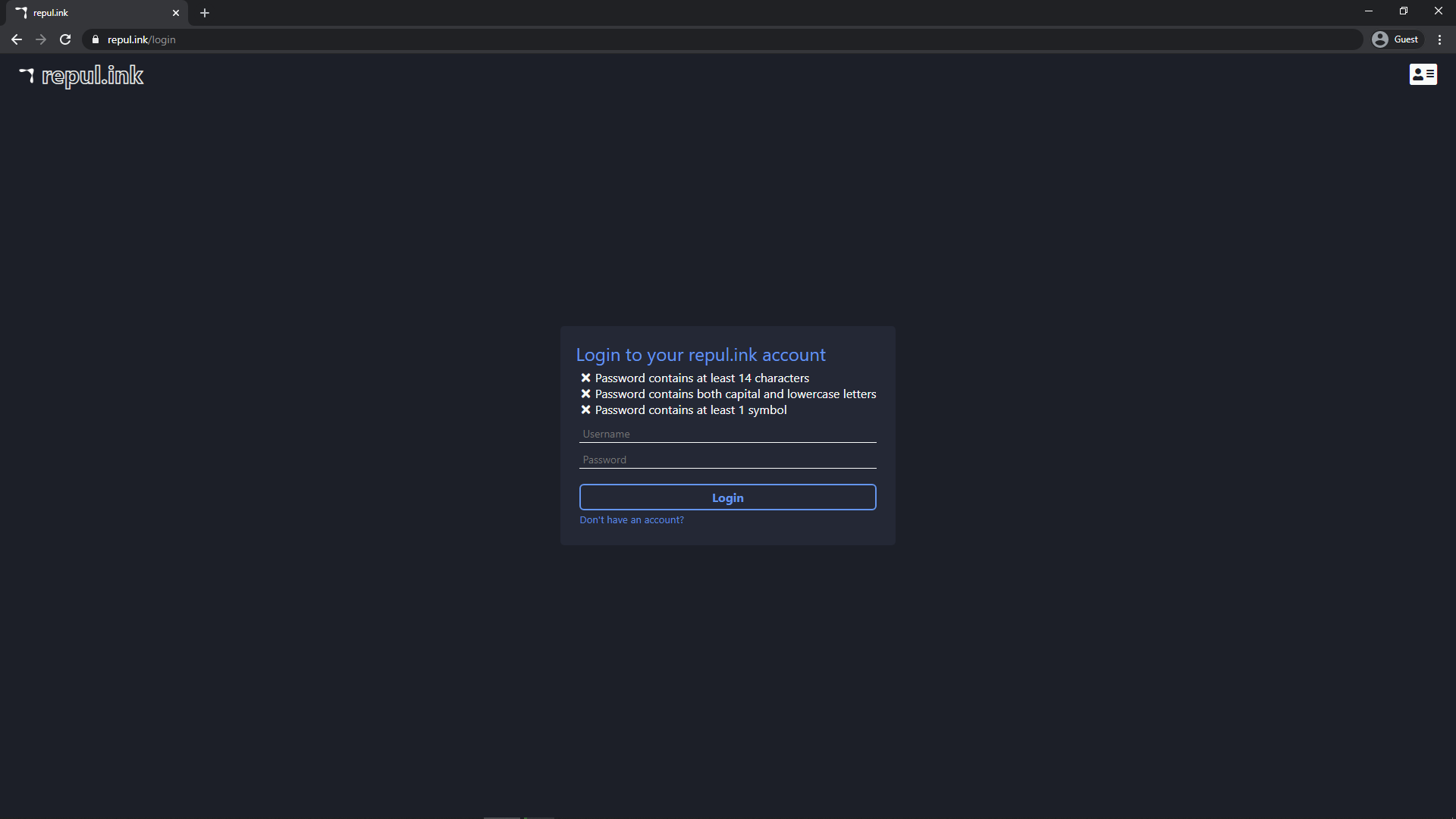Open the Guest profile menu
The image size is (1456, 819).
(1396, 39)
